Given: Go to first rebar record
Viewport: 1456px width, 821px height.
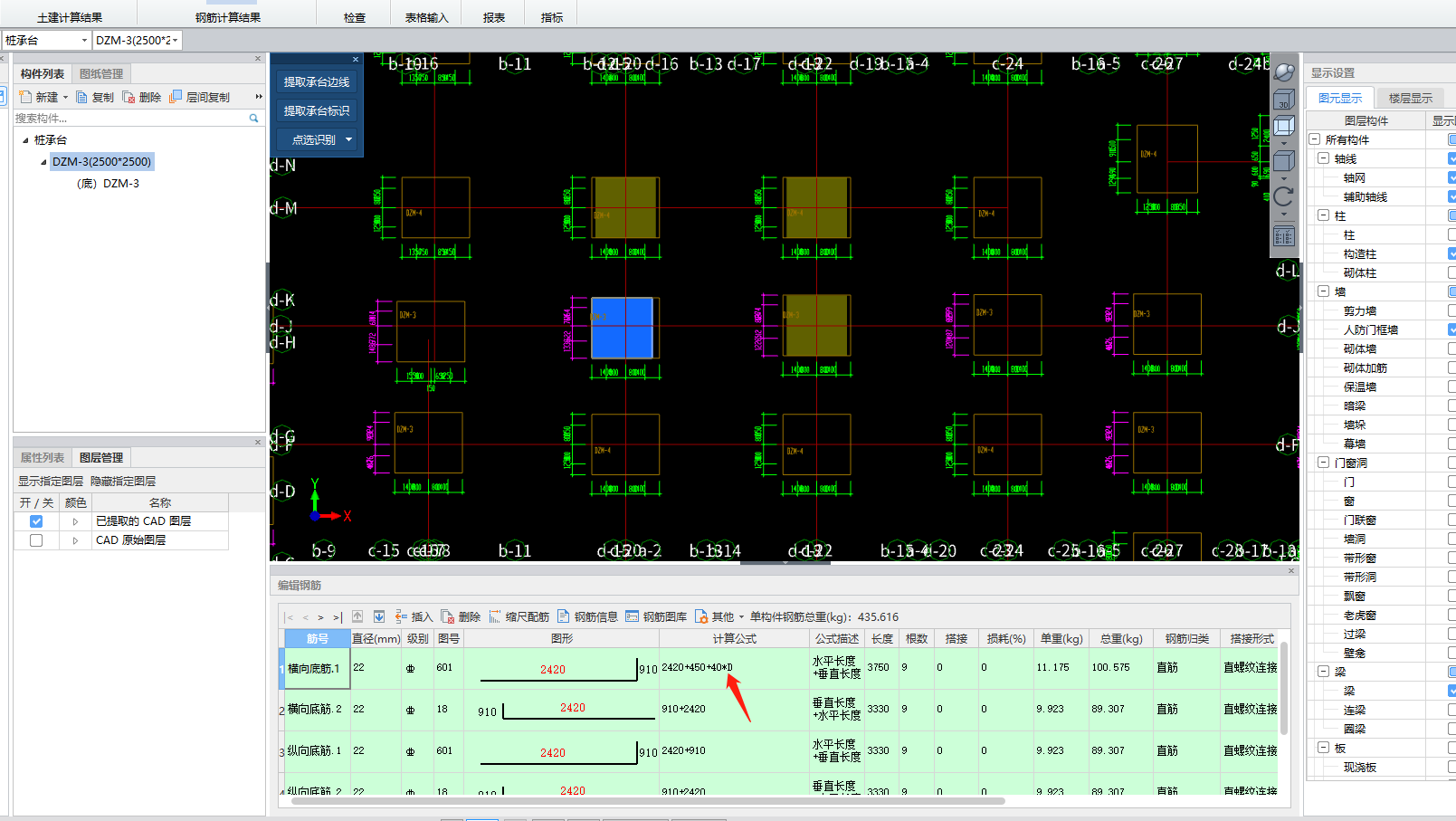Looking at the screenshot, I should pyautogui.click(x=290, y=617).
